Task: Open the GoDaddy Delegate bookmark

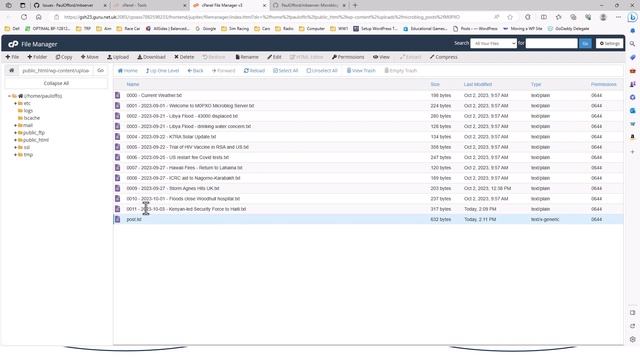Action: (x=568, y=29)
